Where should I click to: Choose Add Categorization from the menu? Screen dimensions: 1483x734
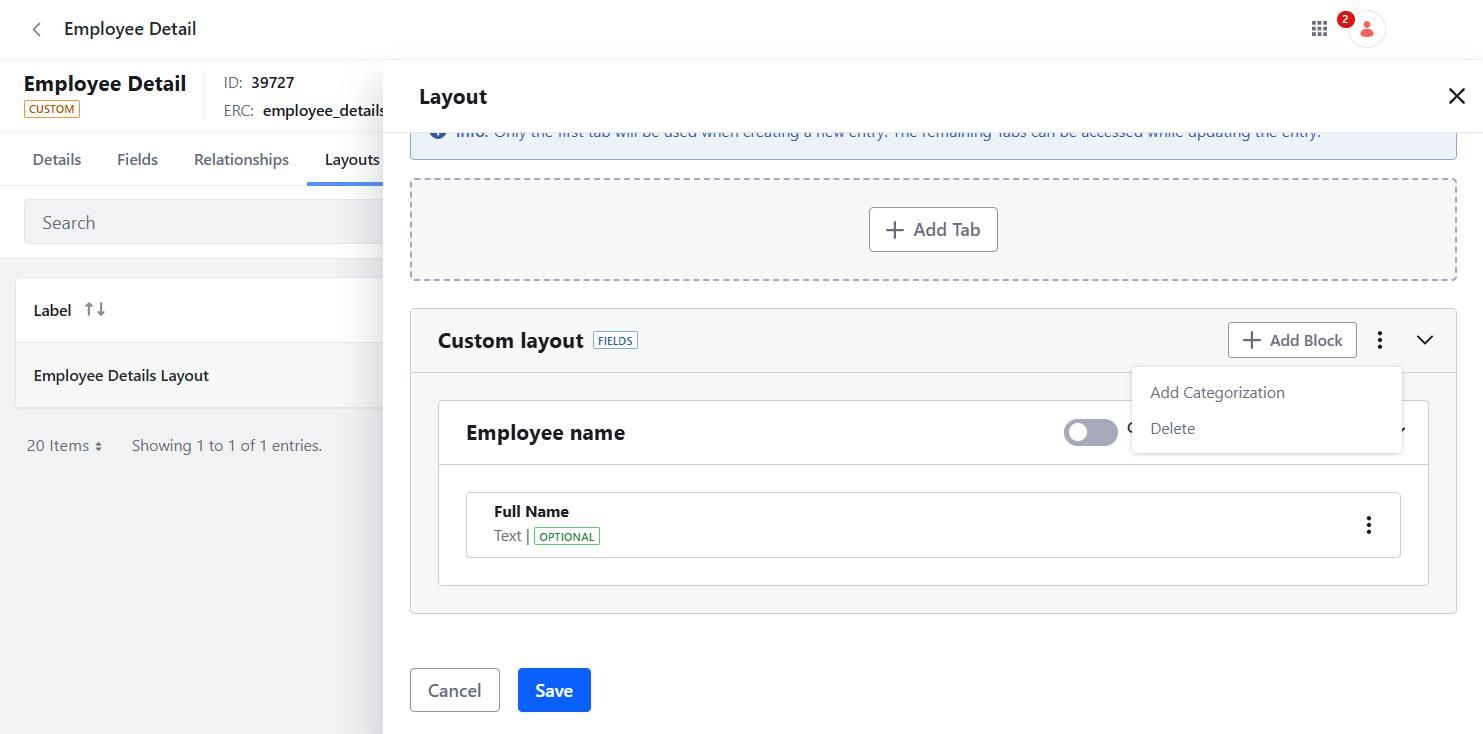pyautogui.click(x=1217, y=392)
